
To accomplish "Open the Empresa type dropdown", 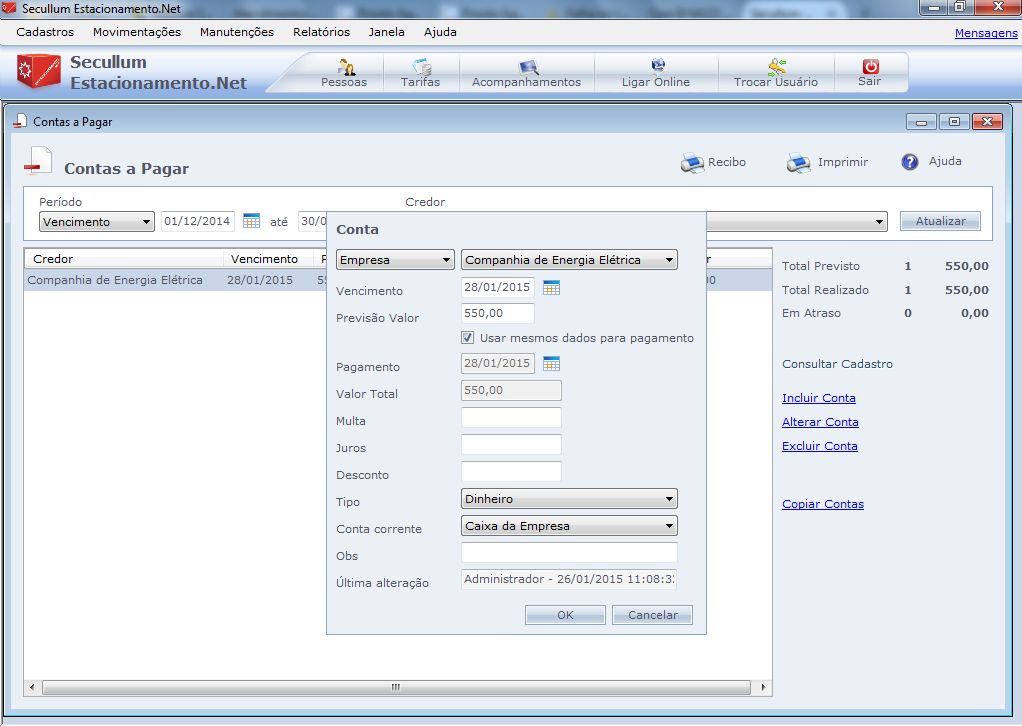I will tap(395, 260).
